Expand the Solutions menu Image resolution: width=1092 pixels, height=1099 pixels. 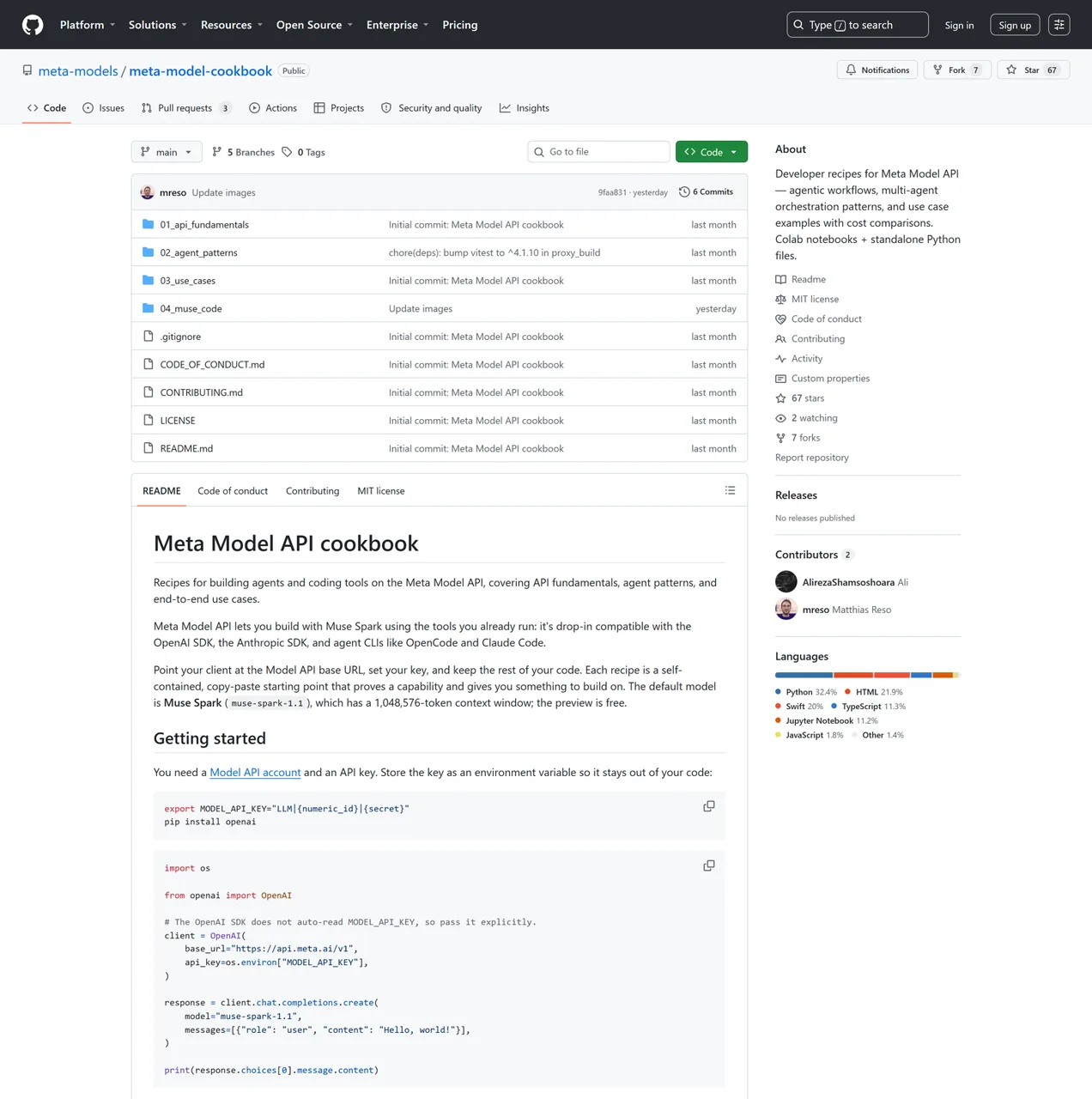pos(158,25)
